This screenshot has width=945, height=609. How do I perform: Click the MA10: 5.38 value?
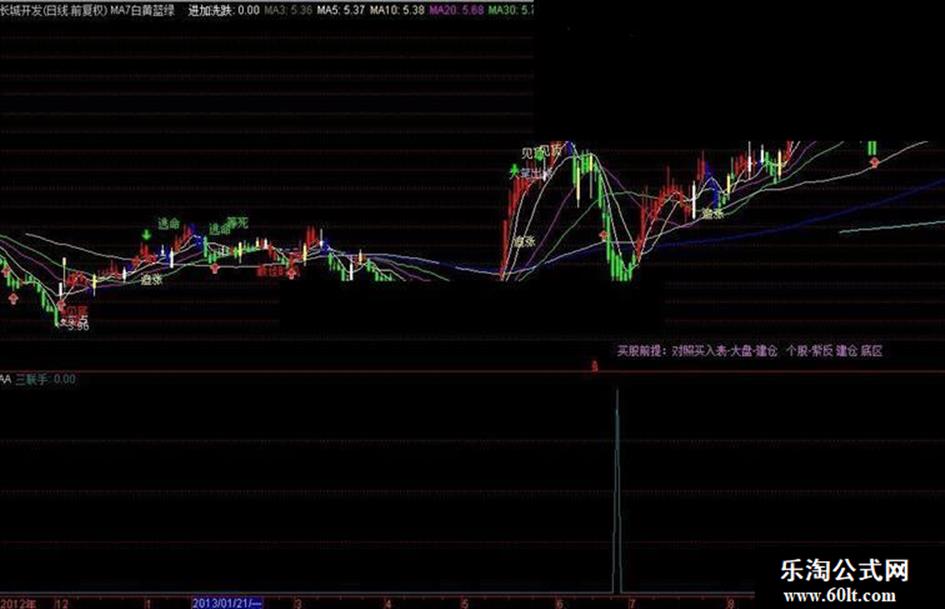coord(397,10)
